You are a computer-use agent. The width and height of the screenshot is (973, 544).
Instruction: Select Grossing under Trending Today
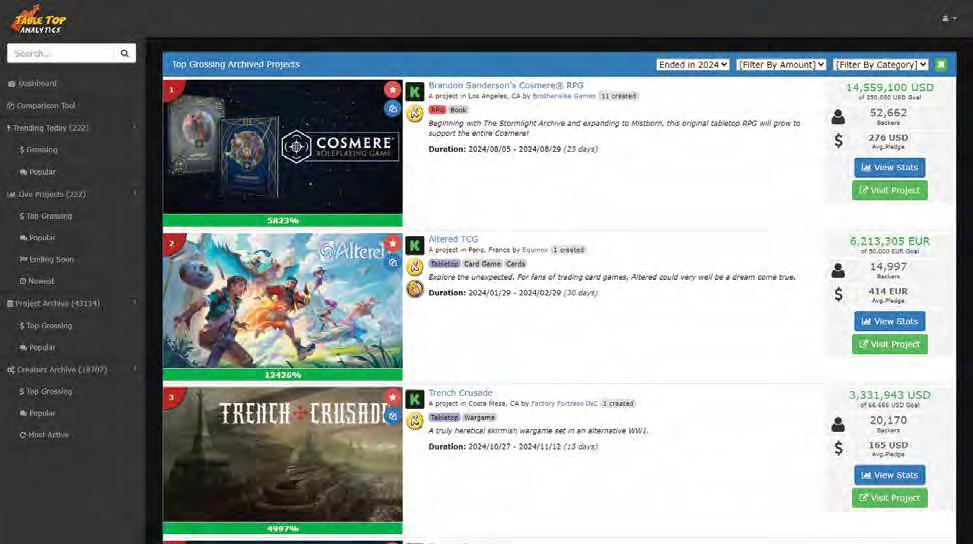click(38, 149)
